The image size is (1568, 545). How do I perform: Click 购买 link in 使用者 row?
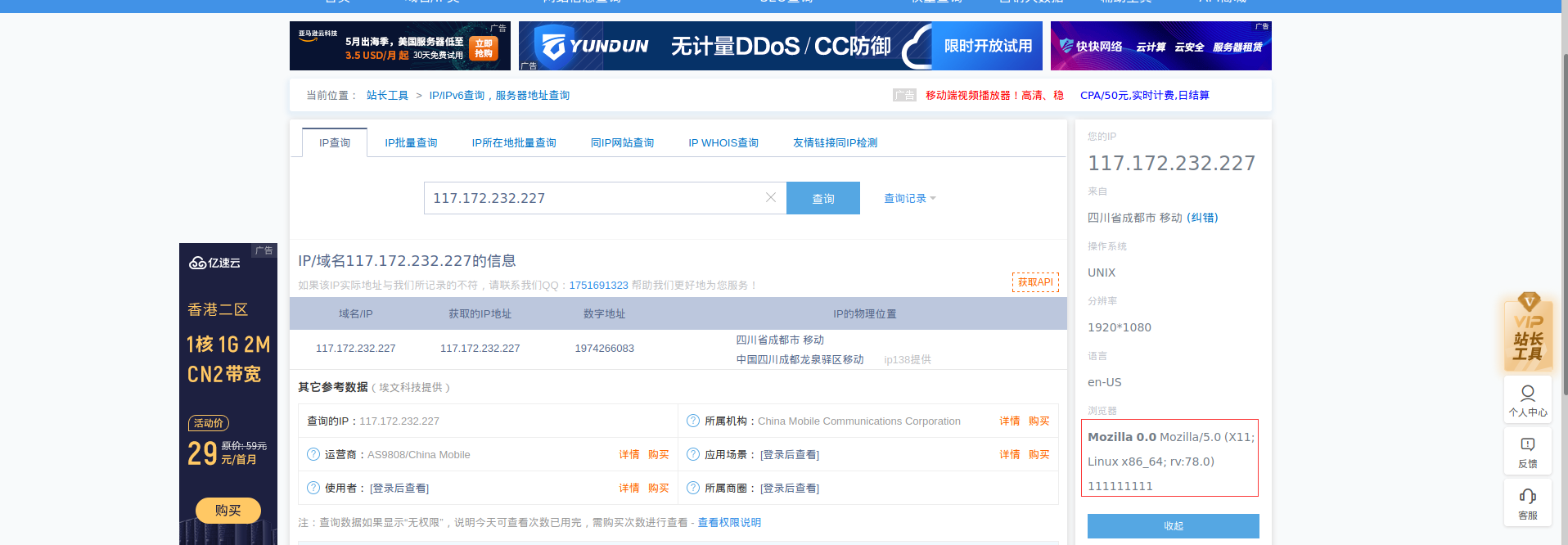(x=659, y=488)
